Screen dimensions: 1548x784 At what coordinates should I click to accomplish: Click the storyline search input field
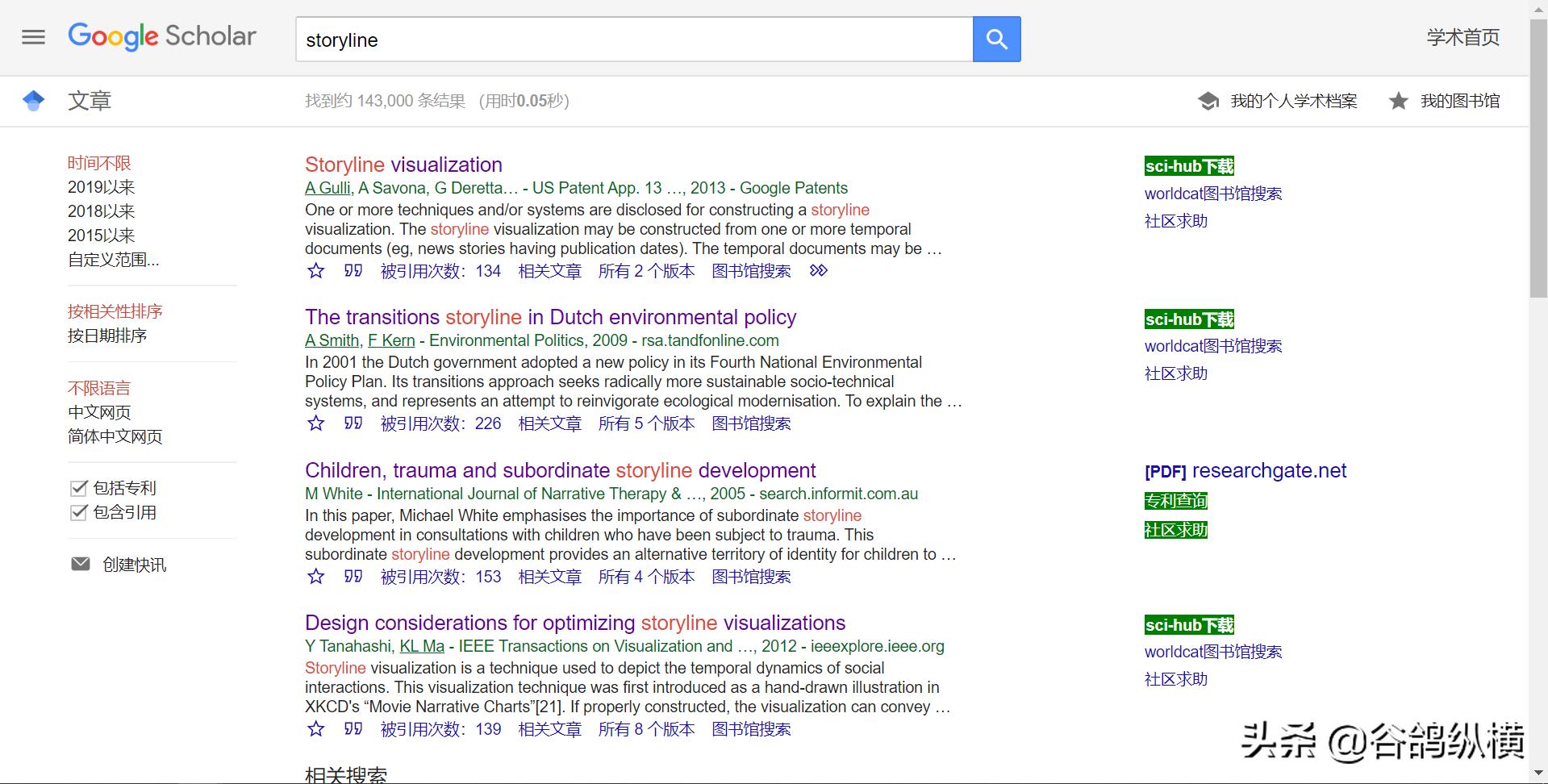633,40
